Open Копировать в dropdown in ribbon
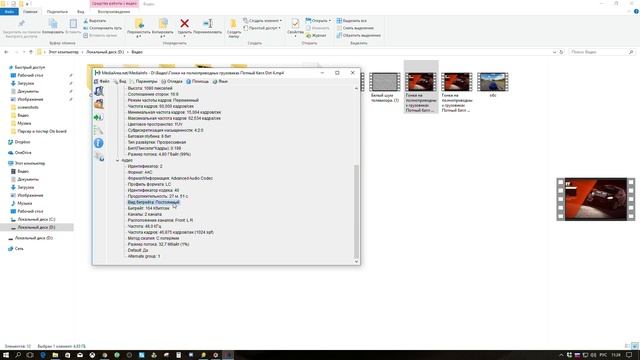 click(x=162, y=28)
